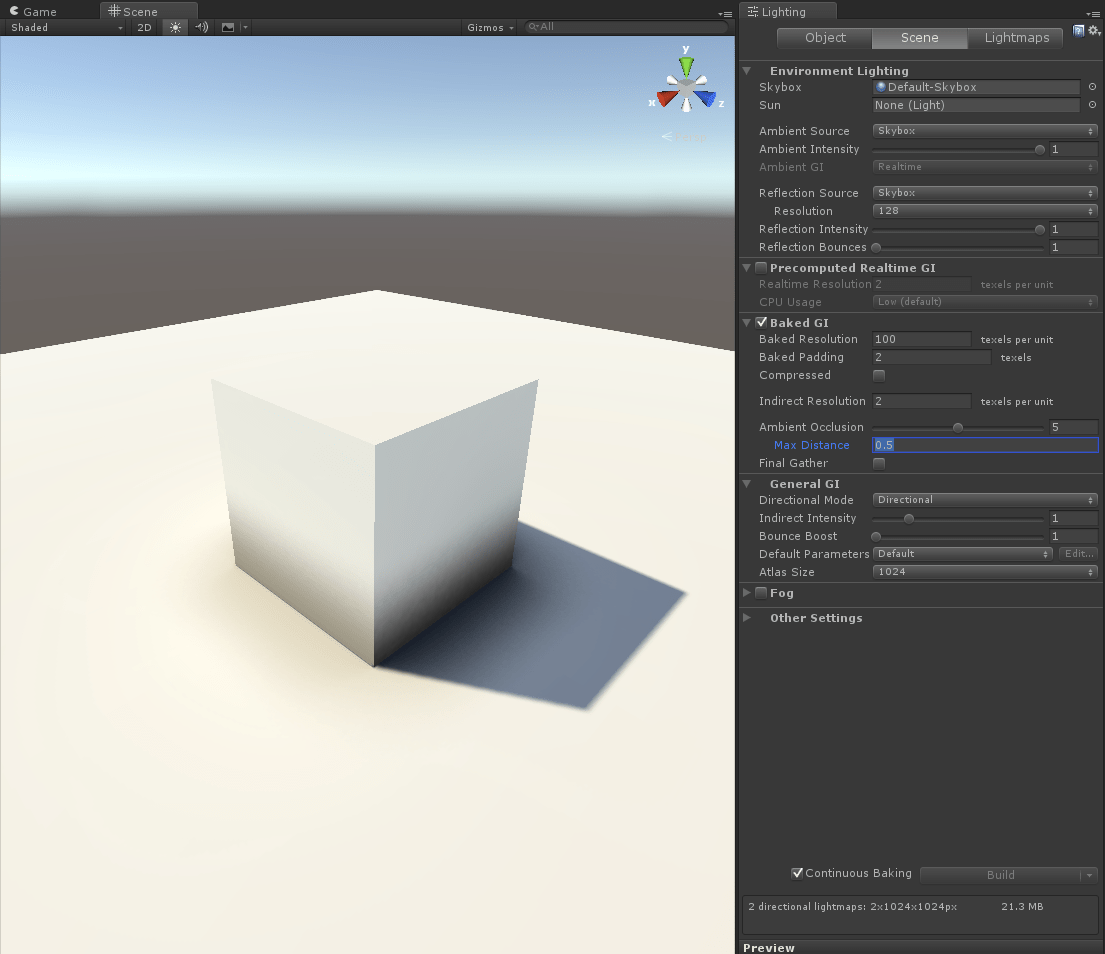Enable the Precomputed Realtime GI checkbox
The width and height of the screenshot is (1105, 954).
(760, 267)
